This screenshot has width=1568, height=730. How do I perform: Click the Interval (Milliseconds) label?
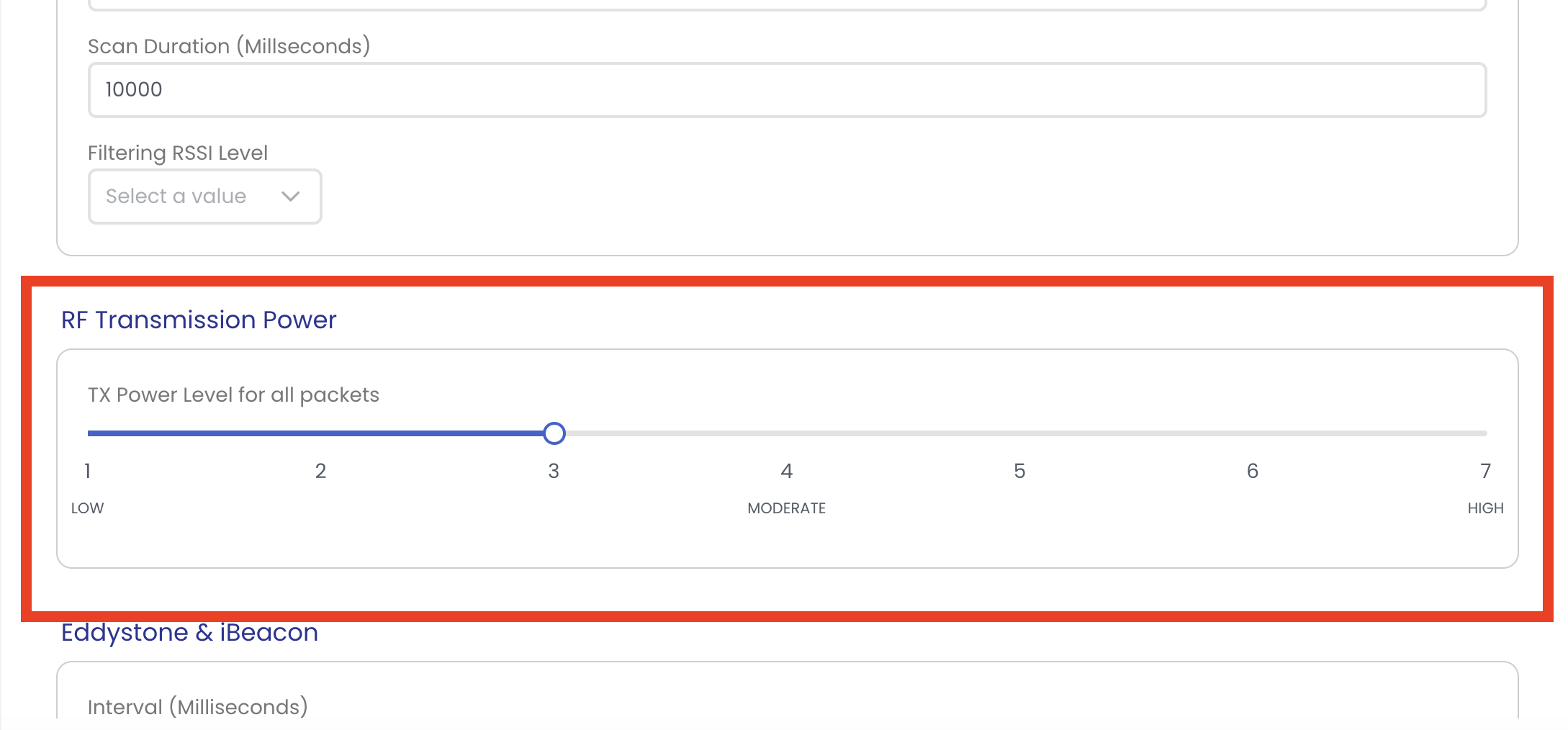[x=198, y=707]
